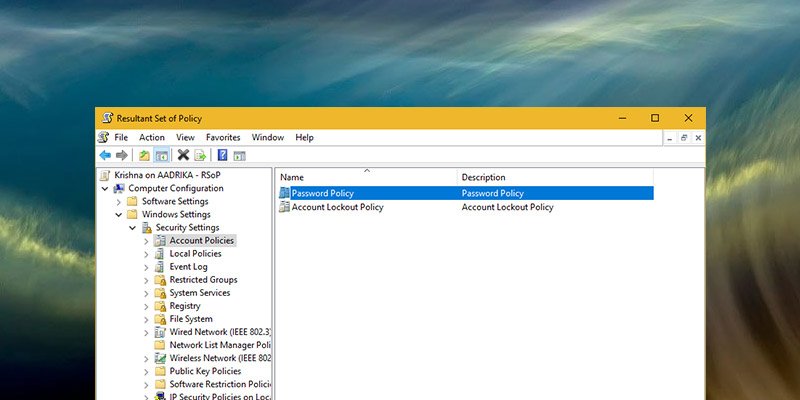Click the Back arrow toolbar icon

(105, 155)
